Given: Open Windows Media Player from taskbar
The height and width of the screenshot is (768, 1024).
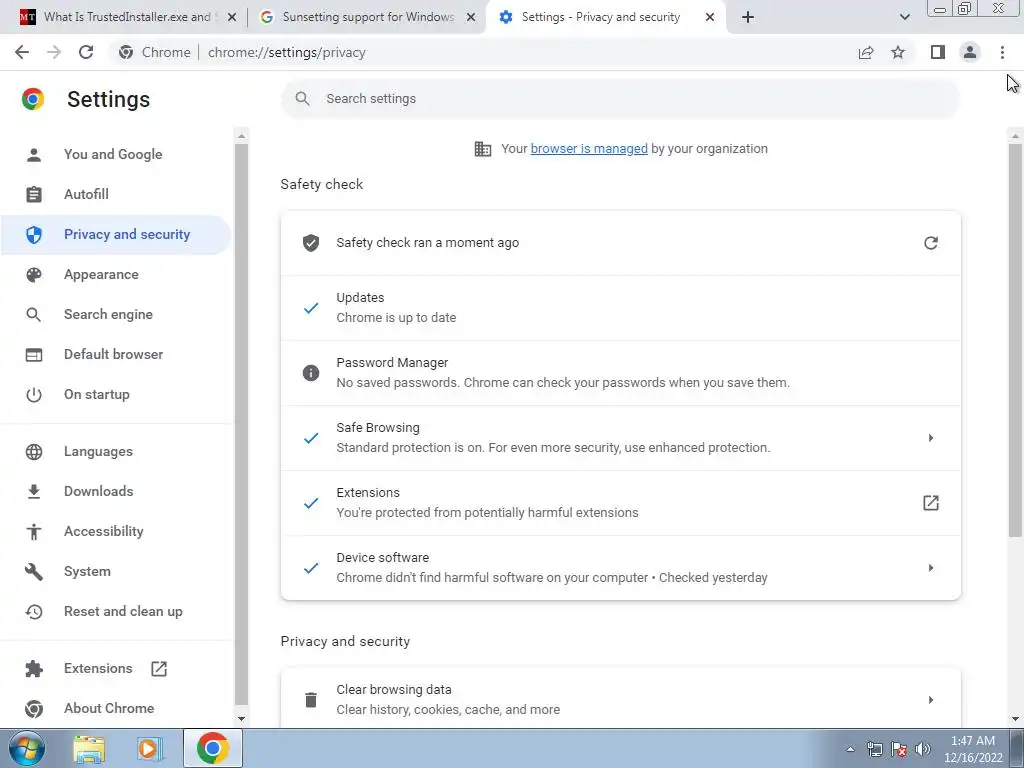Looking at the screenshot, I should (x=149, y=749).
